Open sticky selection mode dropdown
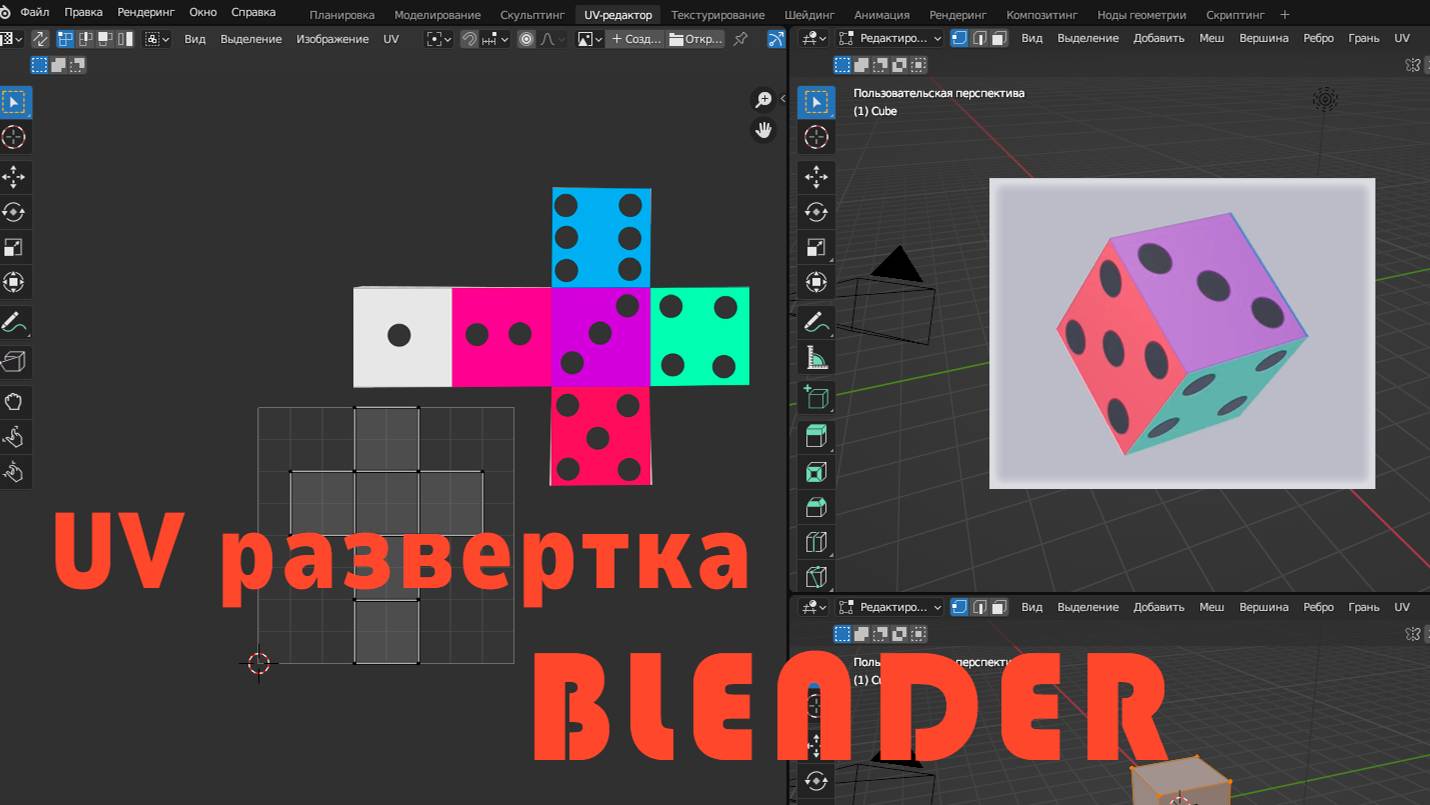The width and height of the screenshot is (1430, 805). [157, 39]
